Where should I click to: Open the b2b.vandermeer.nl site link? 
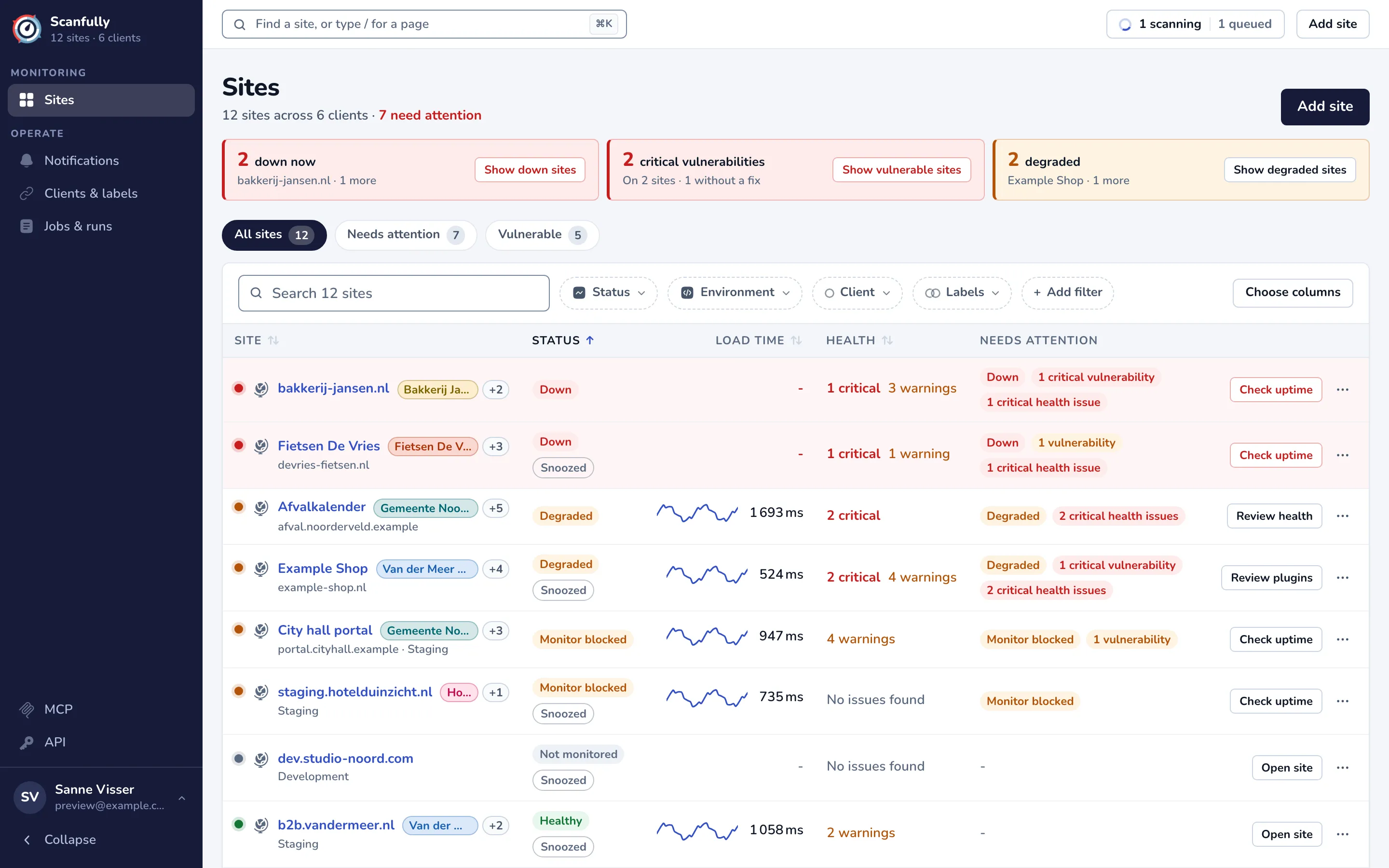click(x=336, y=825)
